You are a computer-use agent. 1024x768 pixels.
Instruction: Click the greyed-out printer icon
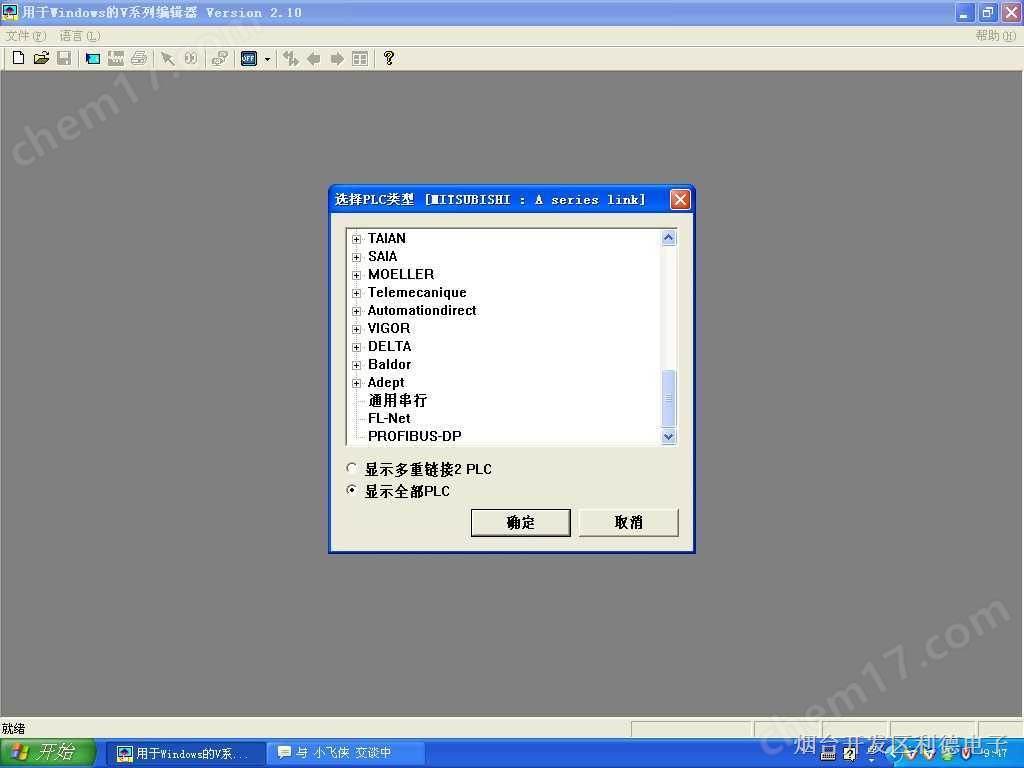[139, 59]
